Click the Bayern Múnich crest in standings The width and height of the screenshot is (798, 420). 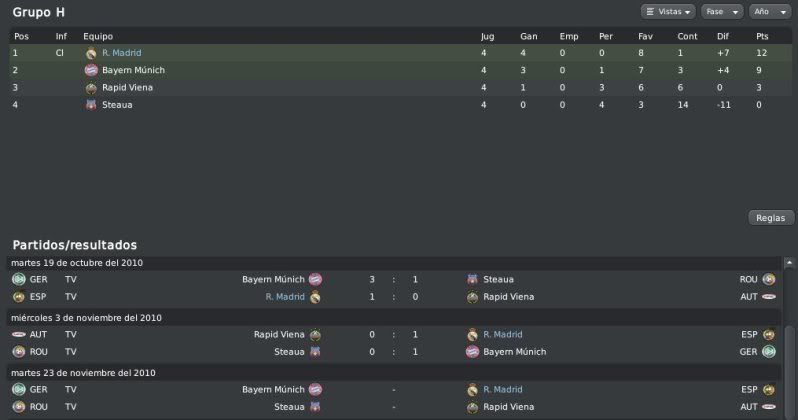(91, 70)
